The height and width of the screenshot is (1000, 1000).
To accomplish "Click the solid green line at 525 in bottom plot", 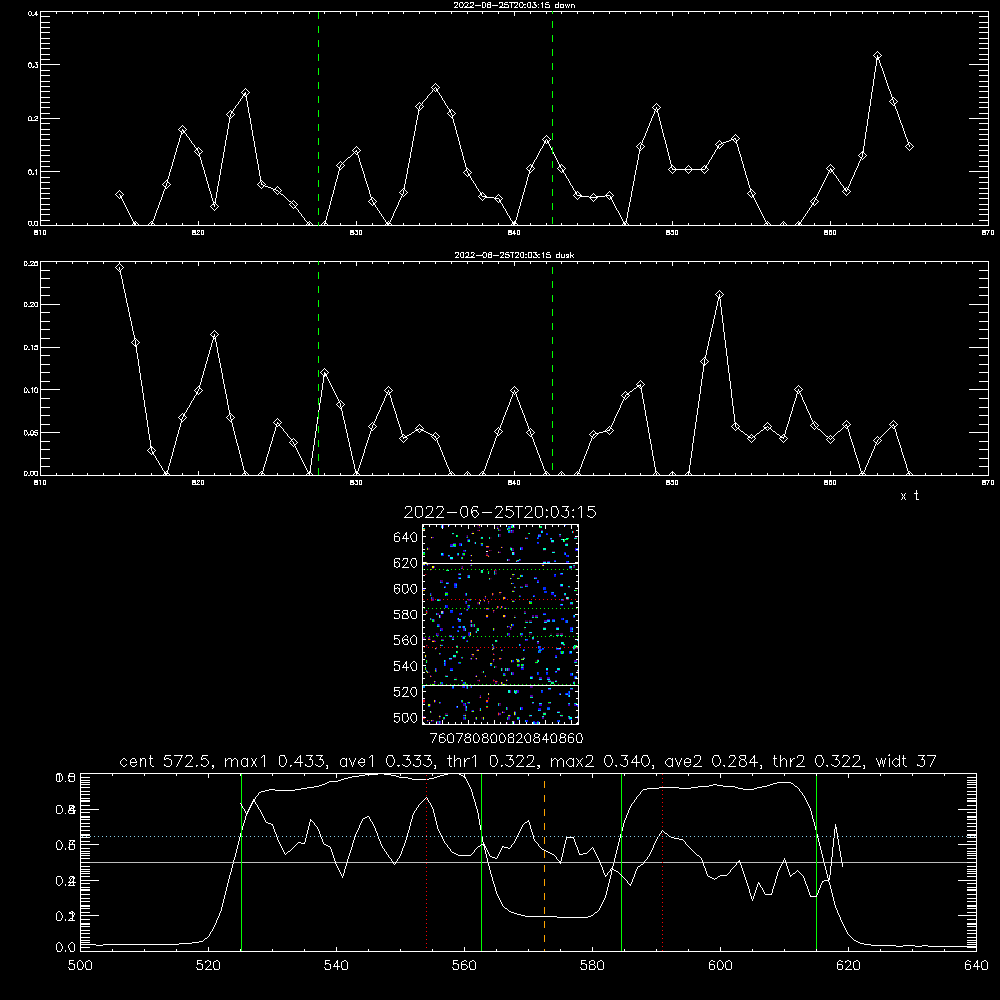I will (241, 861).
